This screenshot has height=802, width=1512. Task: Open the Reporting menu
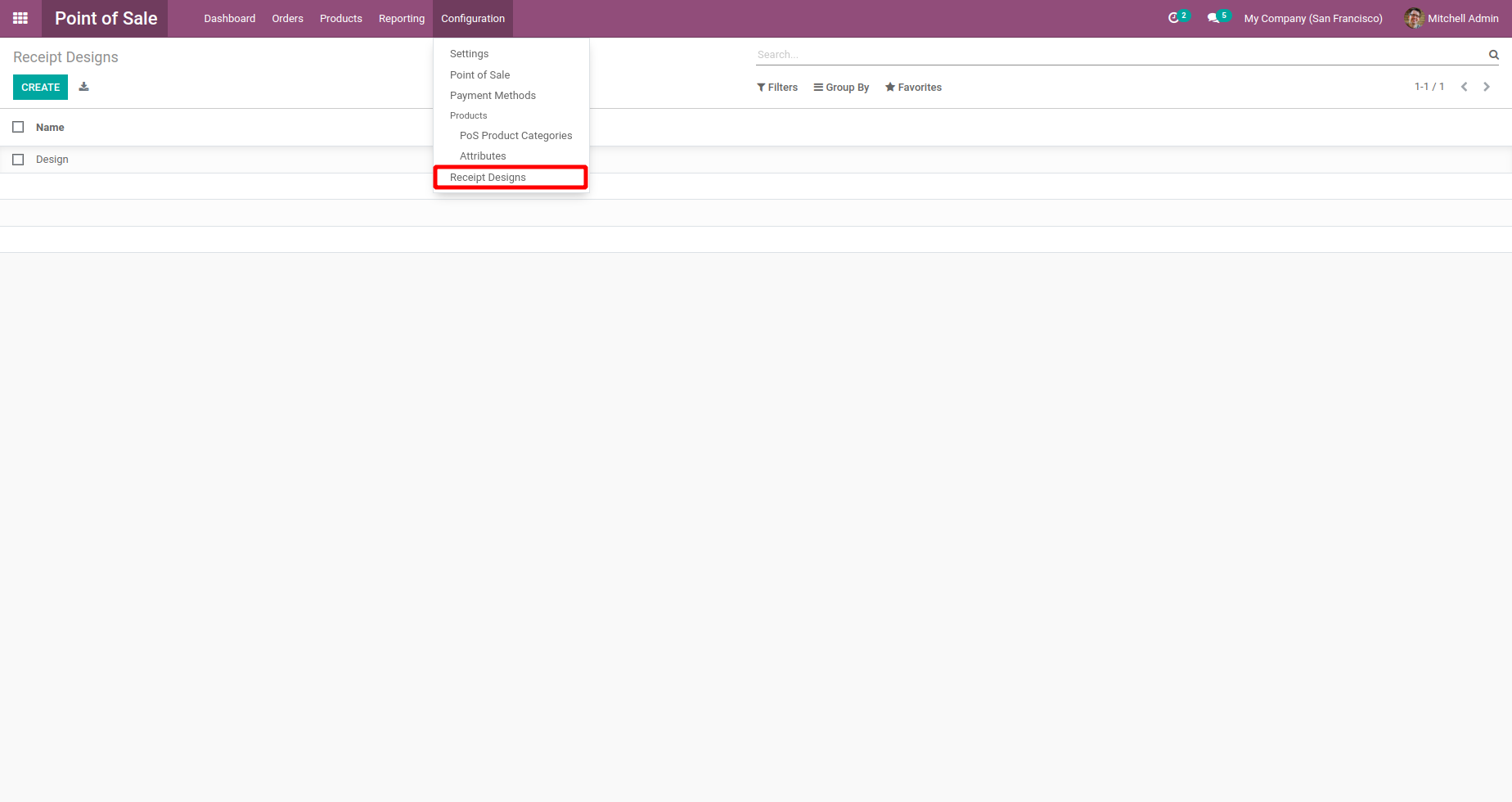tap(402, 18)
